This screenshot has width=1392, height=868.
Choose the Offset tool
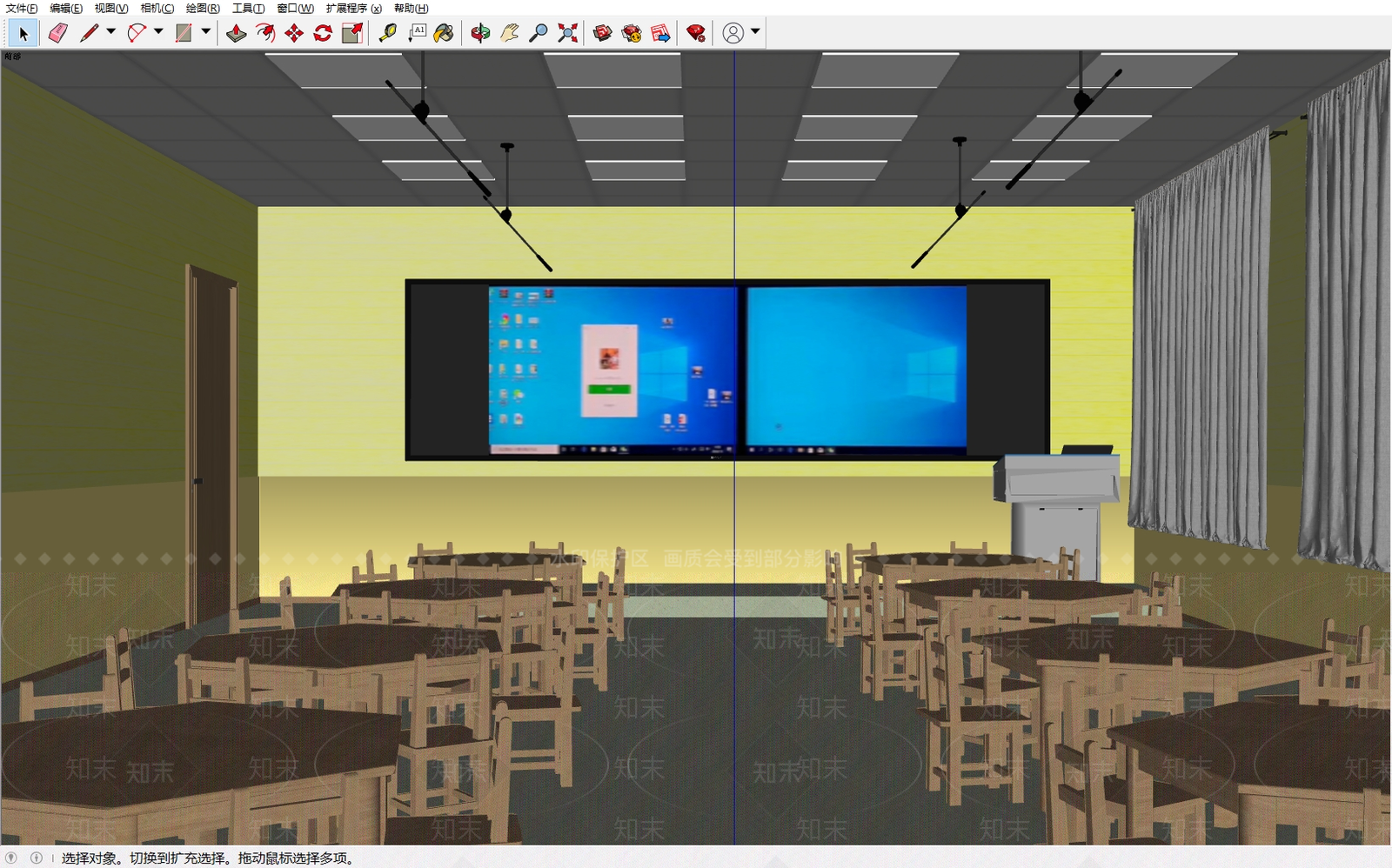(265, 33)
